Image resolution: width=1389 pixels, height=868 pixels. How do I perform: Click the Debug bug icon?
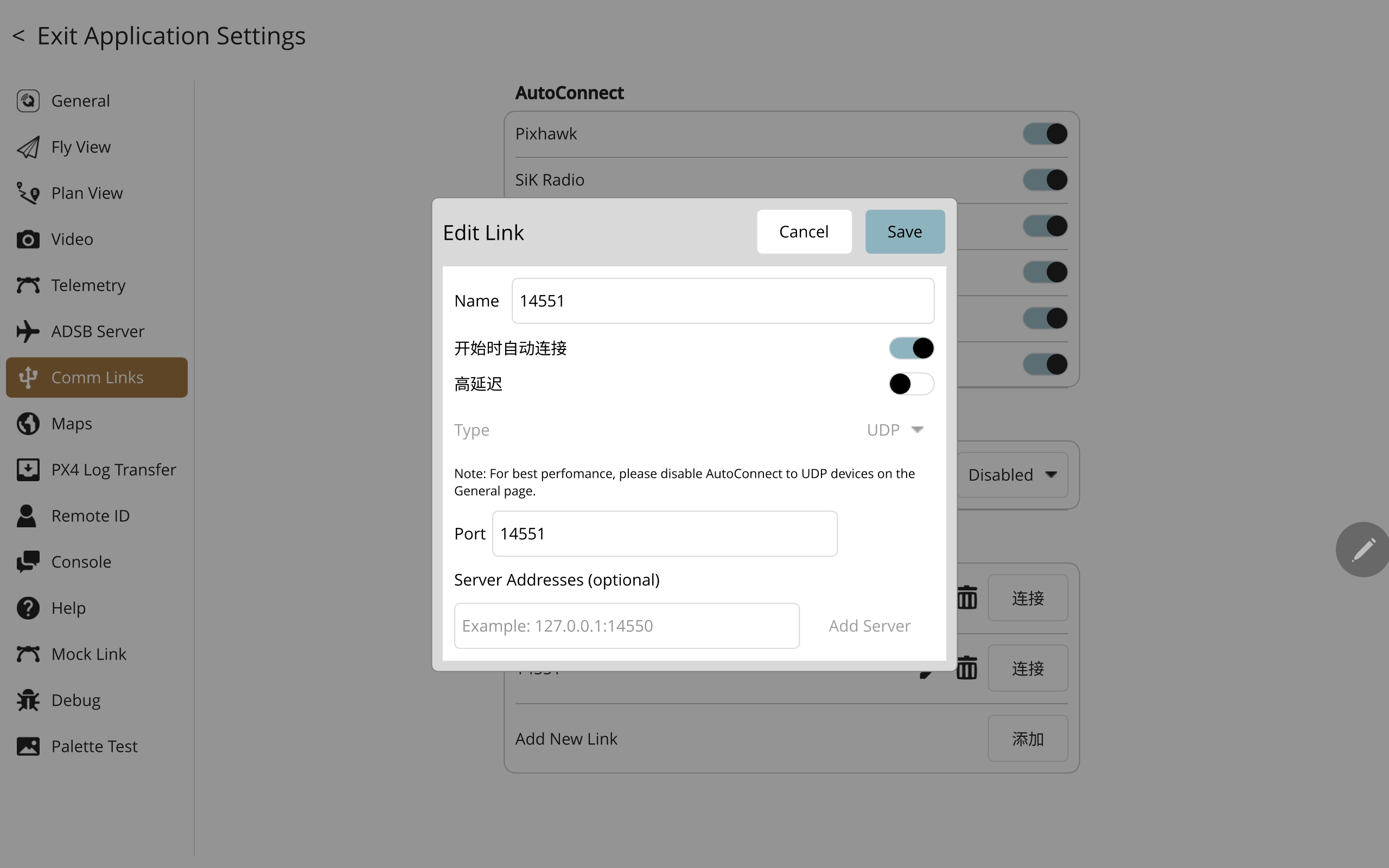pyautogui.click(x=28, y=700)
